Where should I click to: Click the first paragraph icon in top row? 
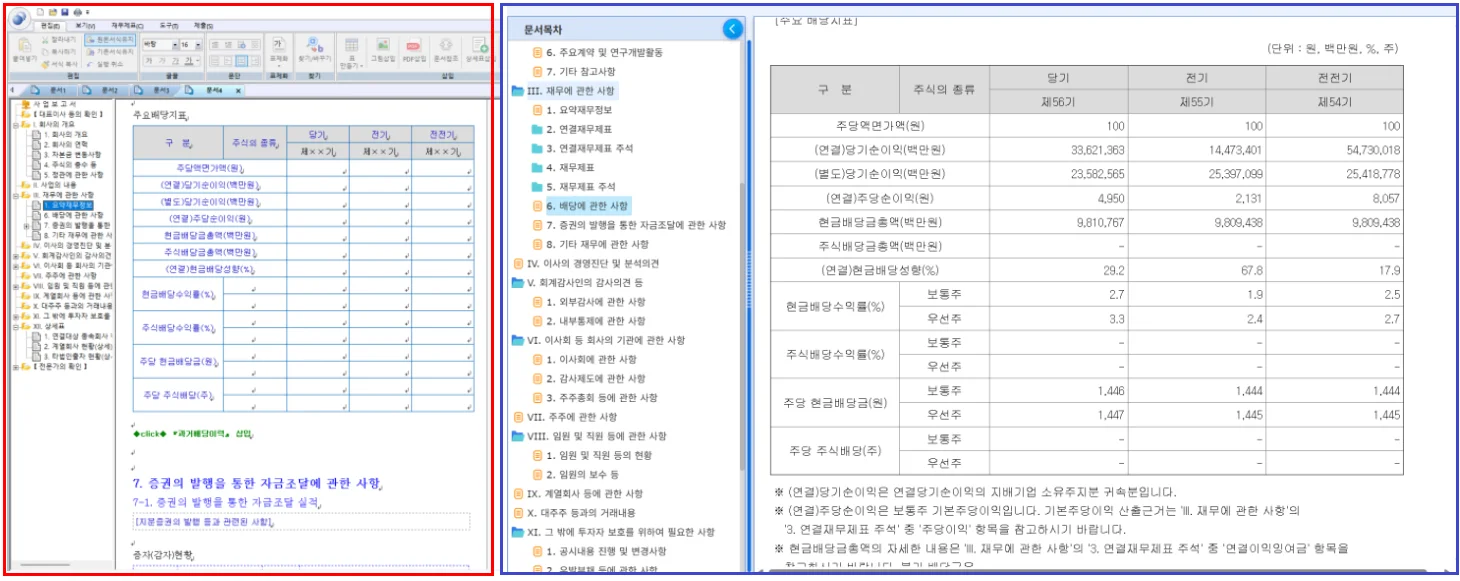(x=215, y=44)
